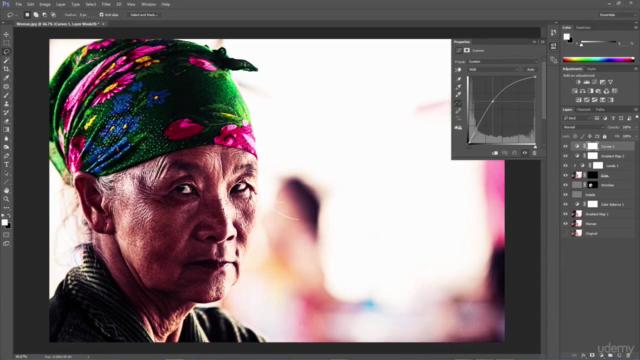Click the black point eyedropper in Curves

(x=458, y=80)
